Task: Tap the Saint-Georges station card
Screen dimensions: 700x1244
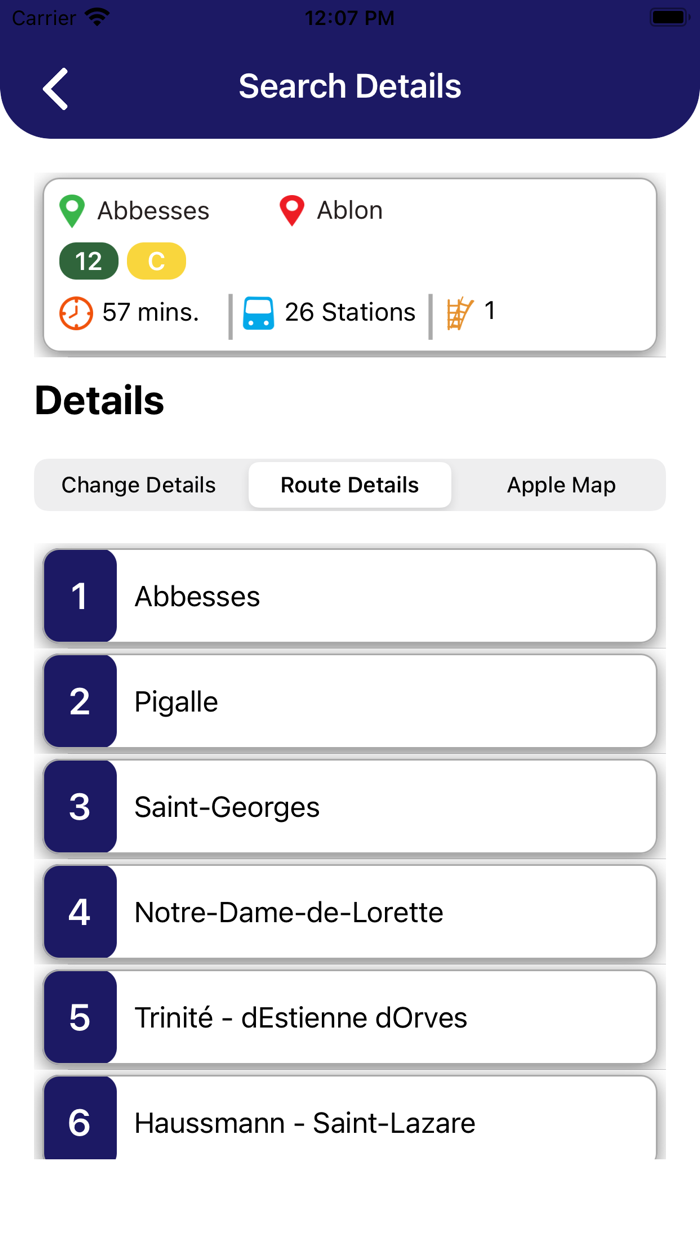Action: (350, 807)
